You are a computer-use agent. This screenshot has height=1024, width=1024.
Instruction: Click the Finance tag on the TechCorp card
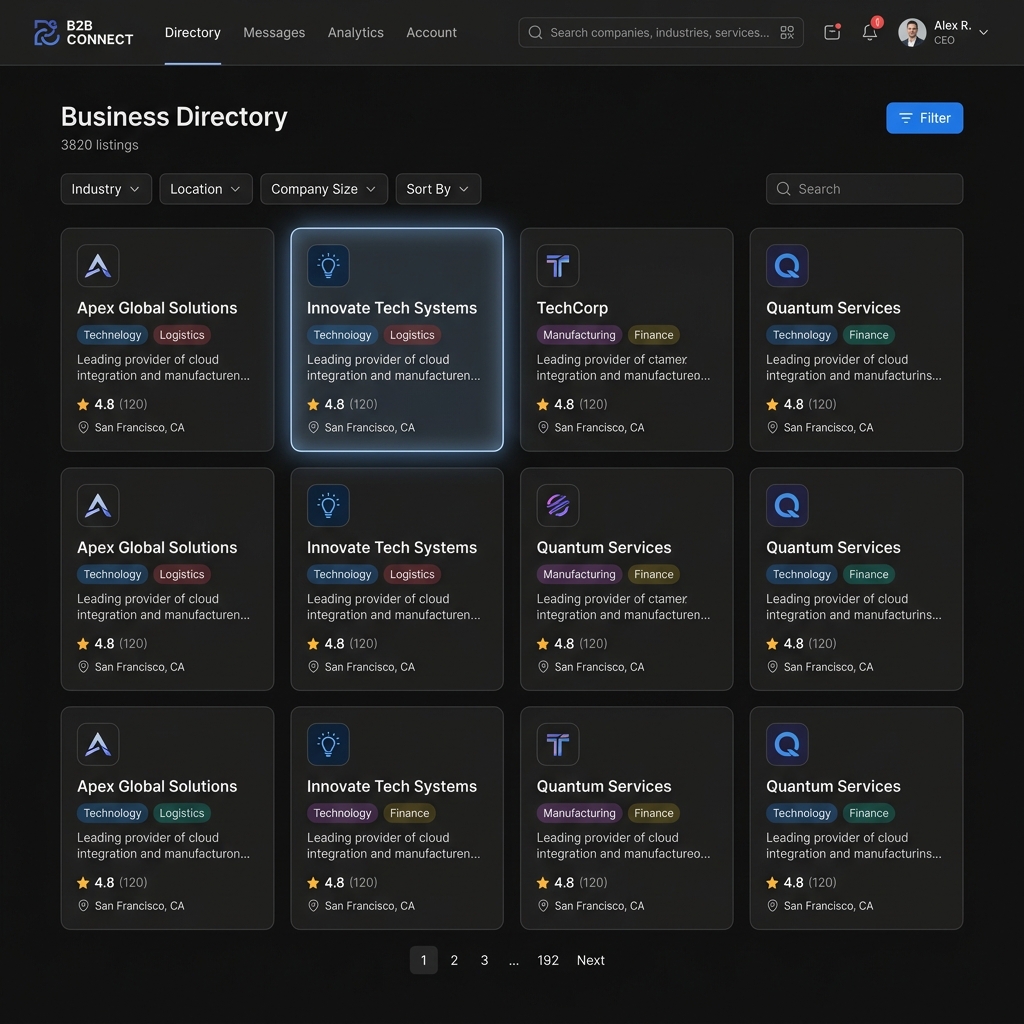coord(654,335)
